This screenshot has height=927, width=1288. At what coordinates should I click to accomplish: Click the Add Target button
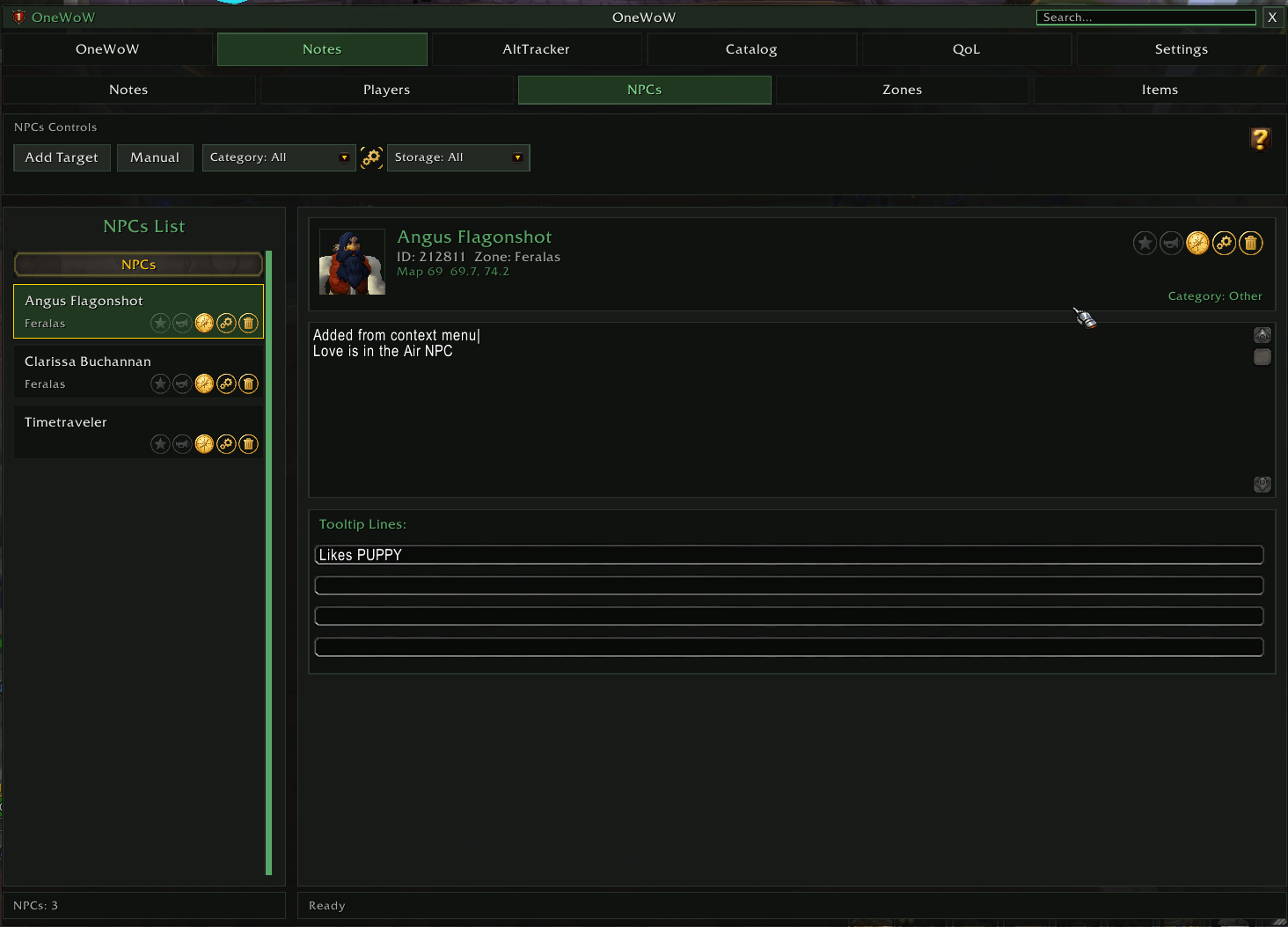[x=62, y=157]
